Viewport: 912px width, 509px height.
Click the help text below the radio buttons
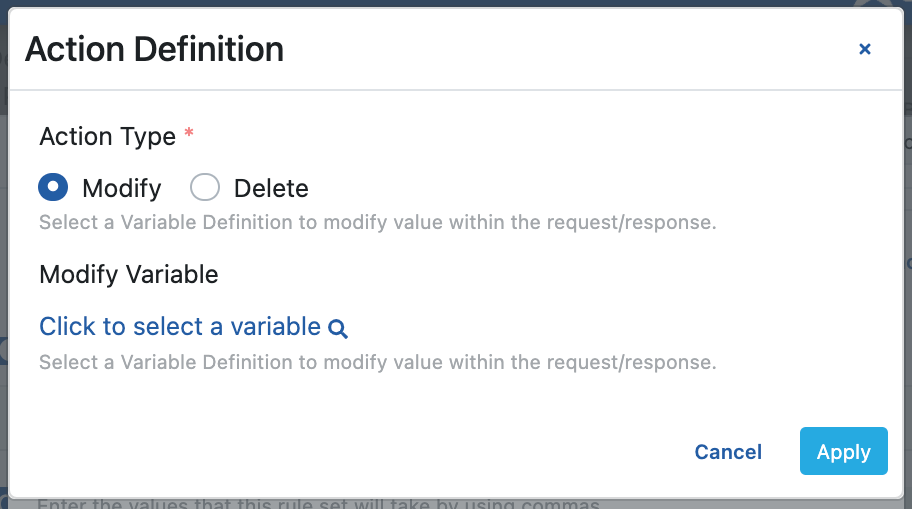[x=377, y=222]
